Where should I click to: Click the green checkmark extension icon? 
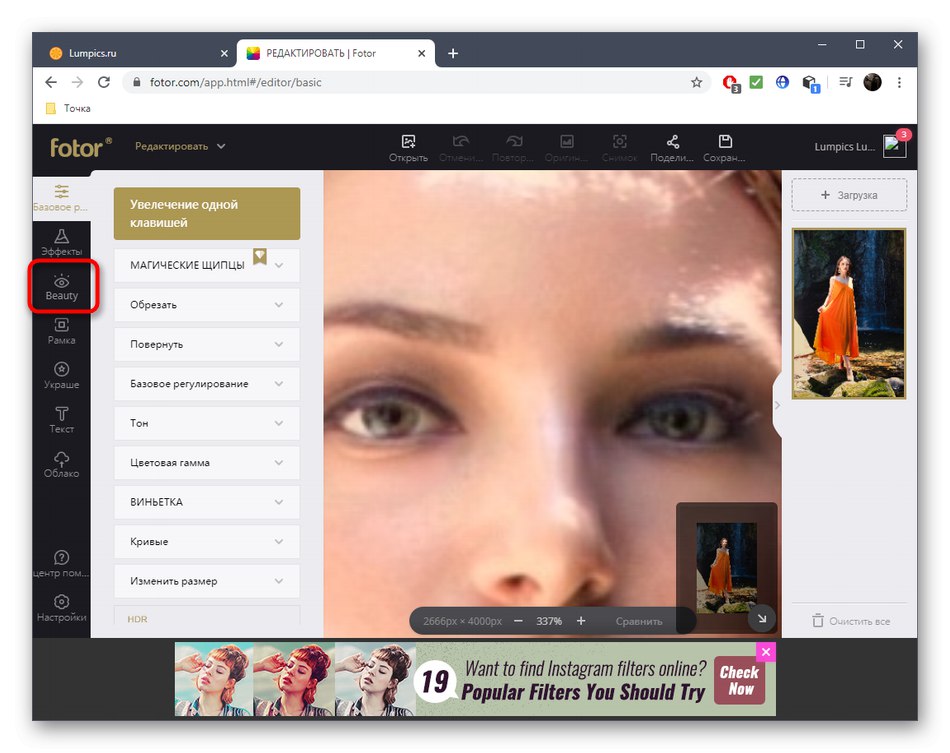point(756,82)
